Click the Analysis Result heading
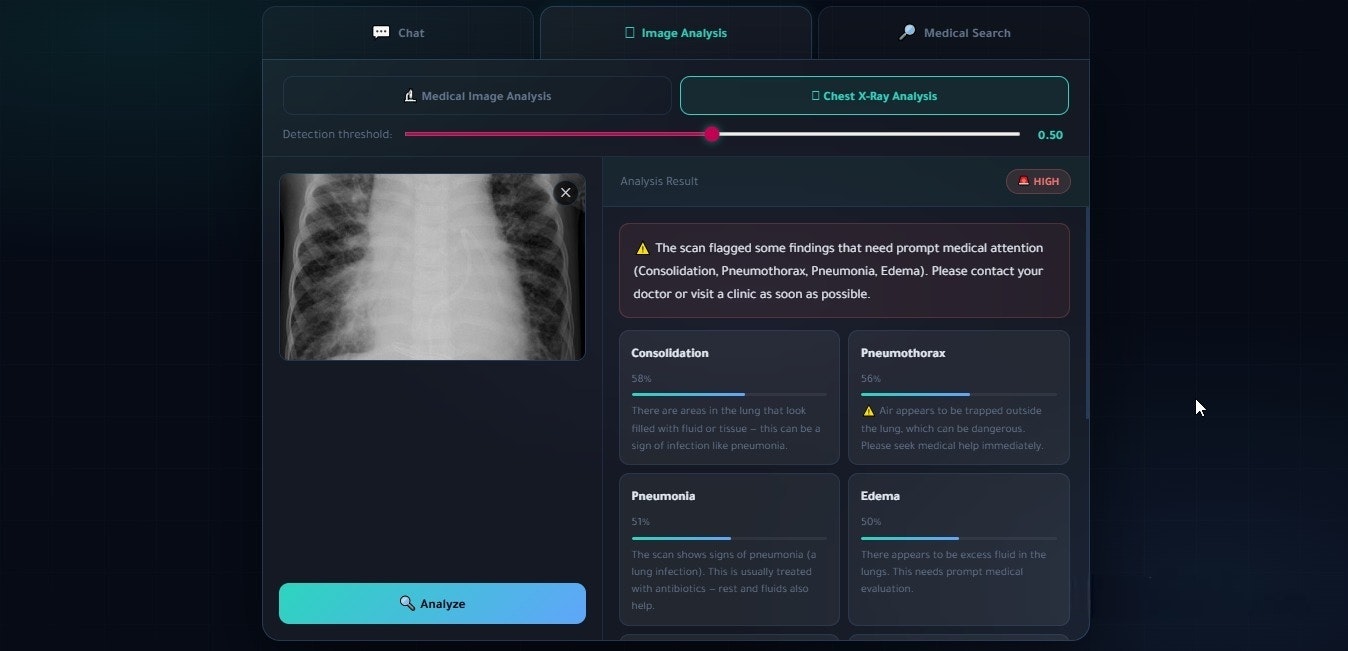 [x=659, y=181]
